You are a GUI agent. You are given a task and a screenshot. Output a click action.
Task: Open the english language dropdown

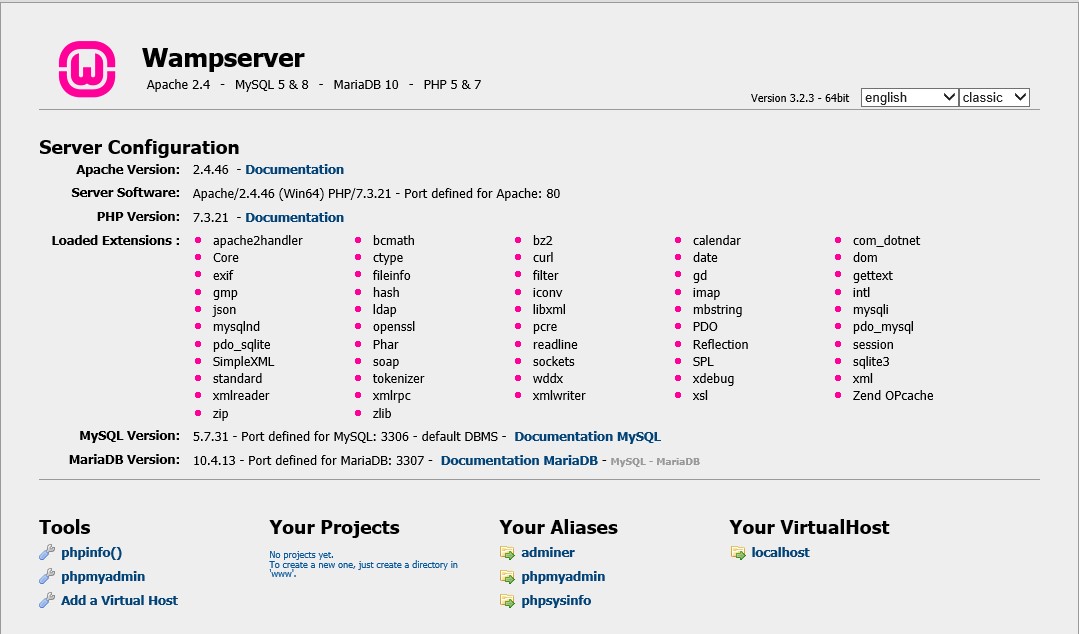click(x=908, y=97)
